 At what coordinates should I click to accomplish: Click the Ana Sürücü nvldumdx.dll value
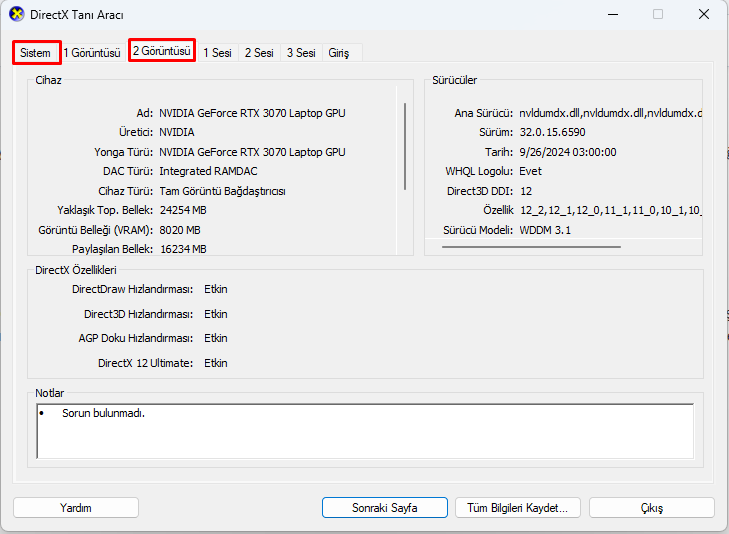(610, 113)
